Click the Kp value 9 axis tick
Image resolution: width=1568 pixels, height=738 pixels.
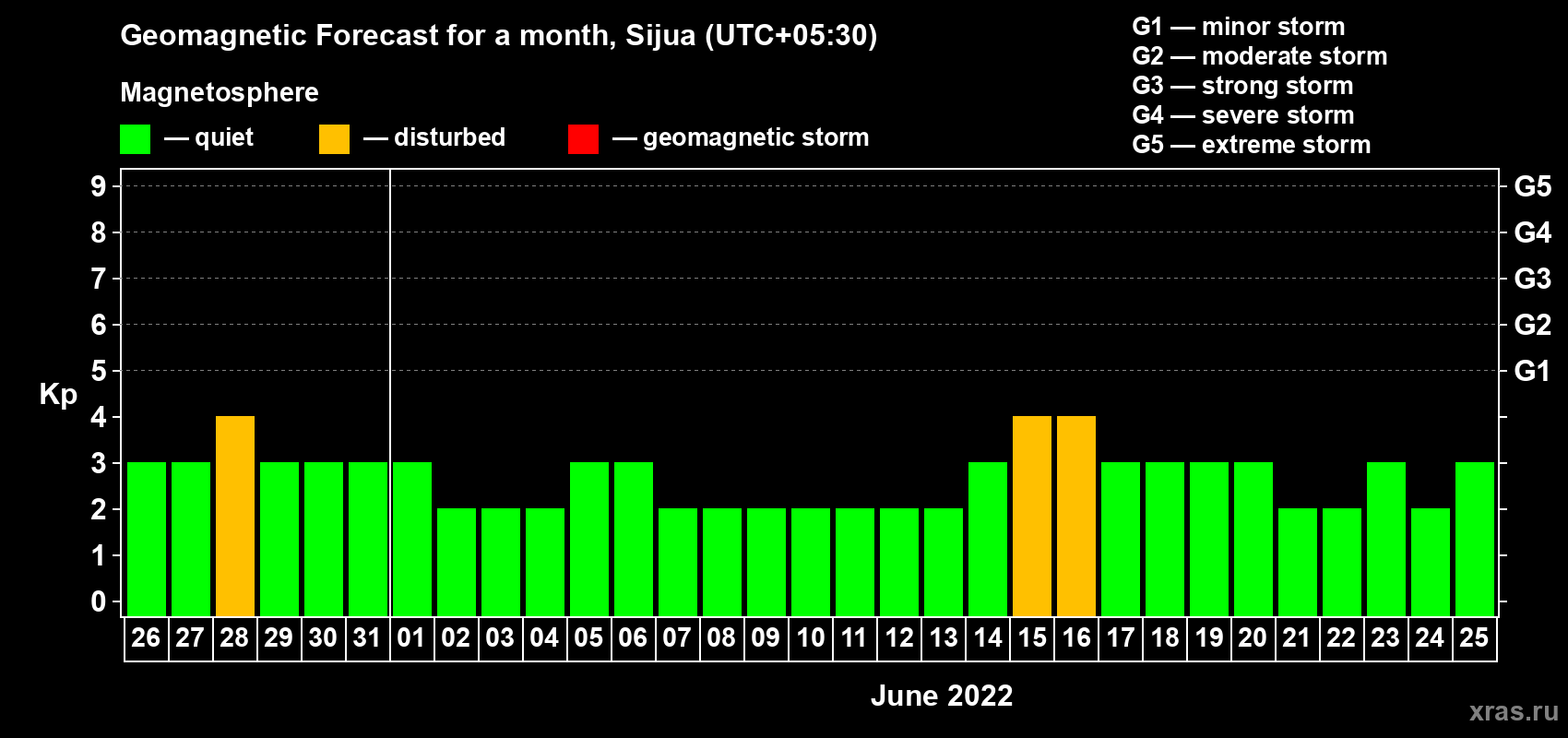(99, 186)
